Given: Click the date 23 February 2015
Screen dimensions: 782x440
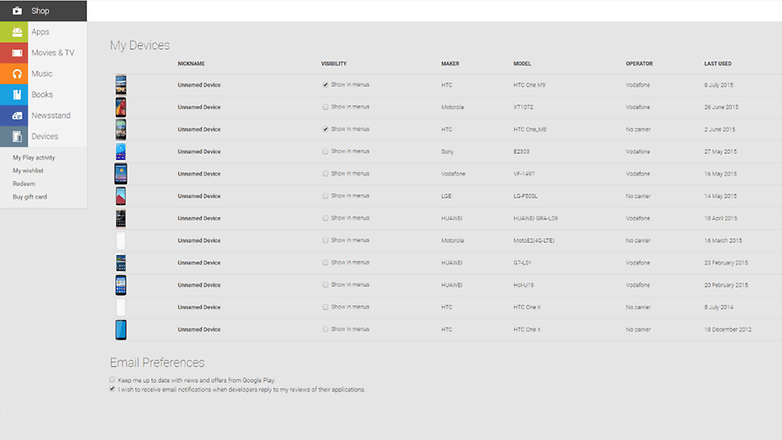Looking at the screenshot, I should pyautogui.click(x=726, y=263).
